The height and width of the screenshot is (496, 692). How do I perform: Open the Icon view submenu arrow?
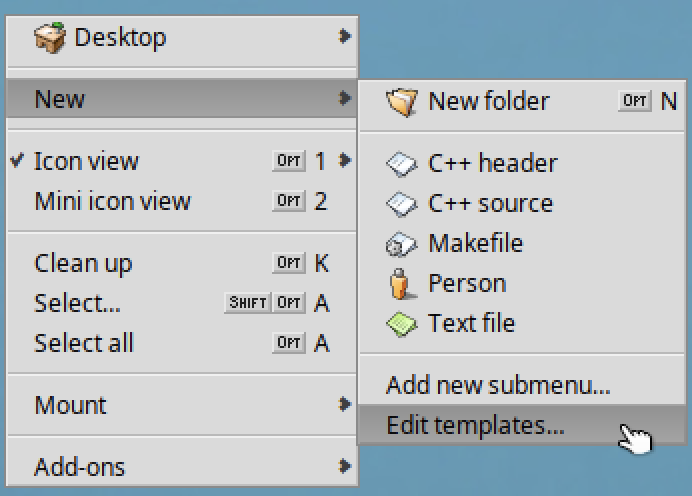(344, 160)
